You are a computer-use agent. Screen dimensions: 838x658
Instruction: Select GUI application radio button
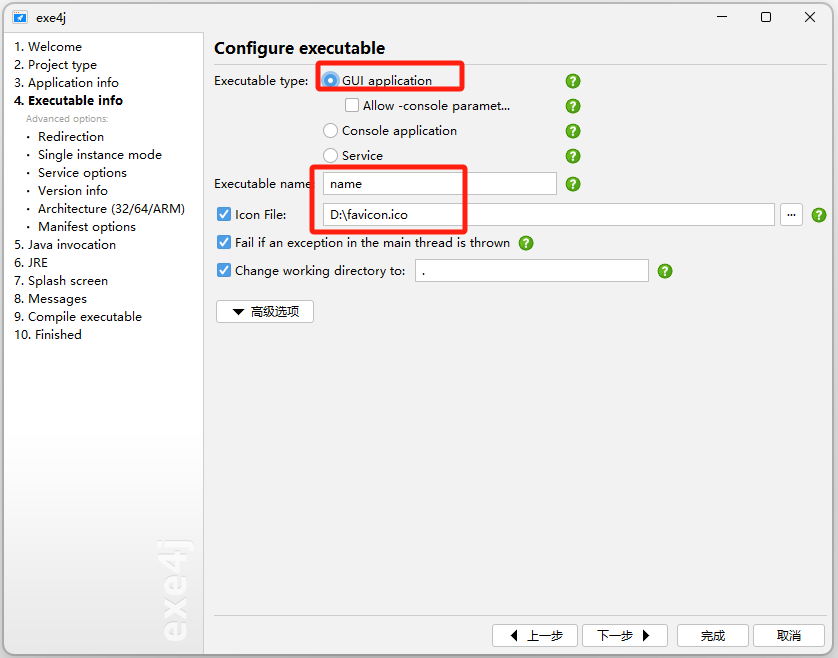(x=330, y=80)
